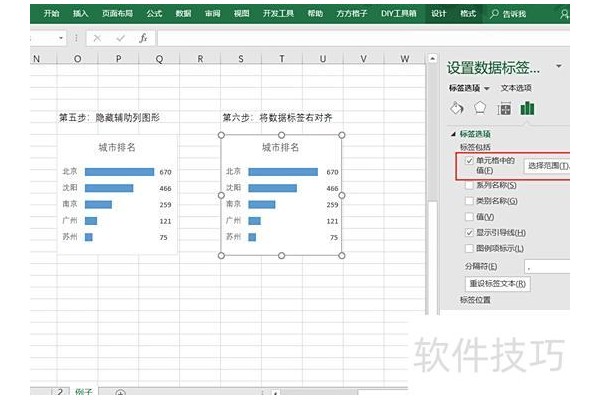Open the 标签选项 dropdown arrow
The height and width of the screenshot is (400, 600).
[x=487, y=88]
